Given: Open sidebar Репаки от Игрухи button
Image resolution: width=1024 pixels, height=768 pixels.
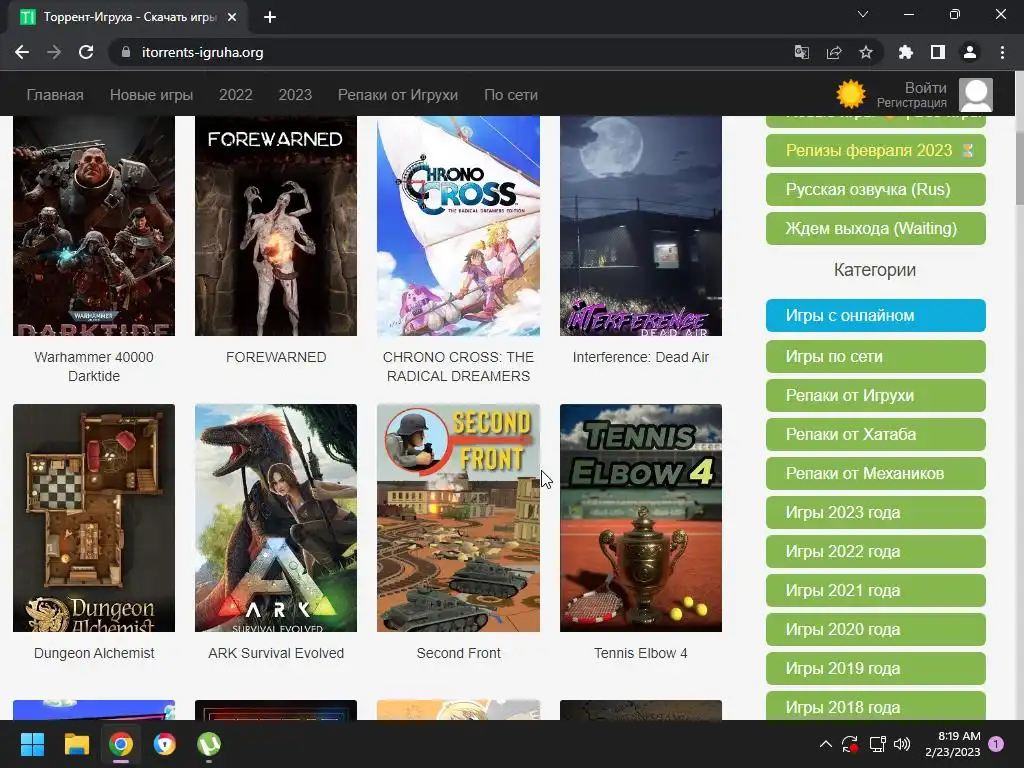Looking at the screenshot, I should [876, 395].
